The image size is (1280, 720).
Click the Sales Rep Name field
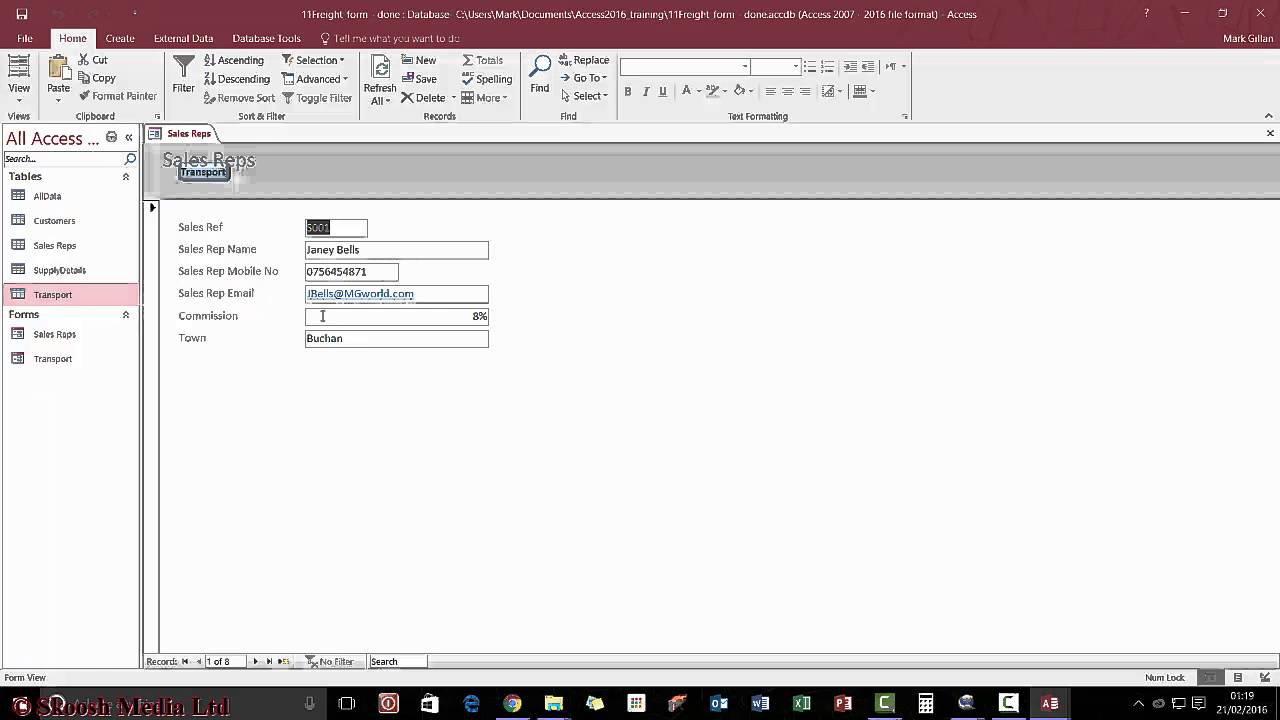pos(397,250)
